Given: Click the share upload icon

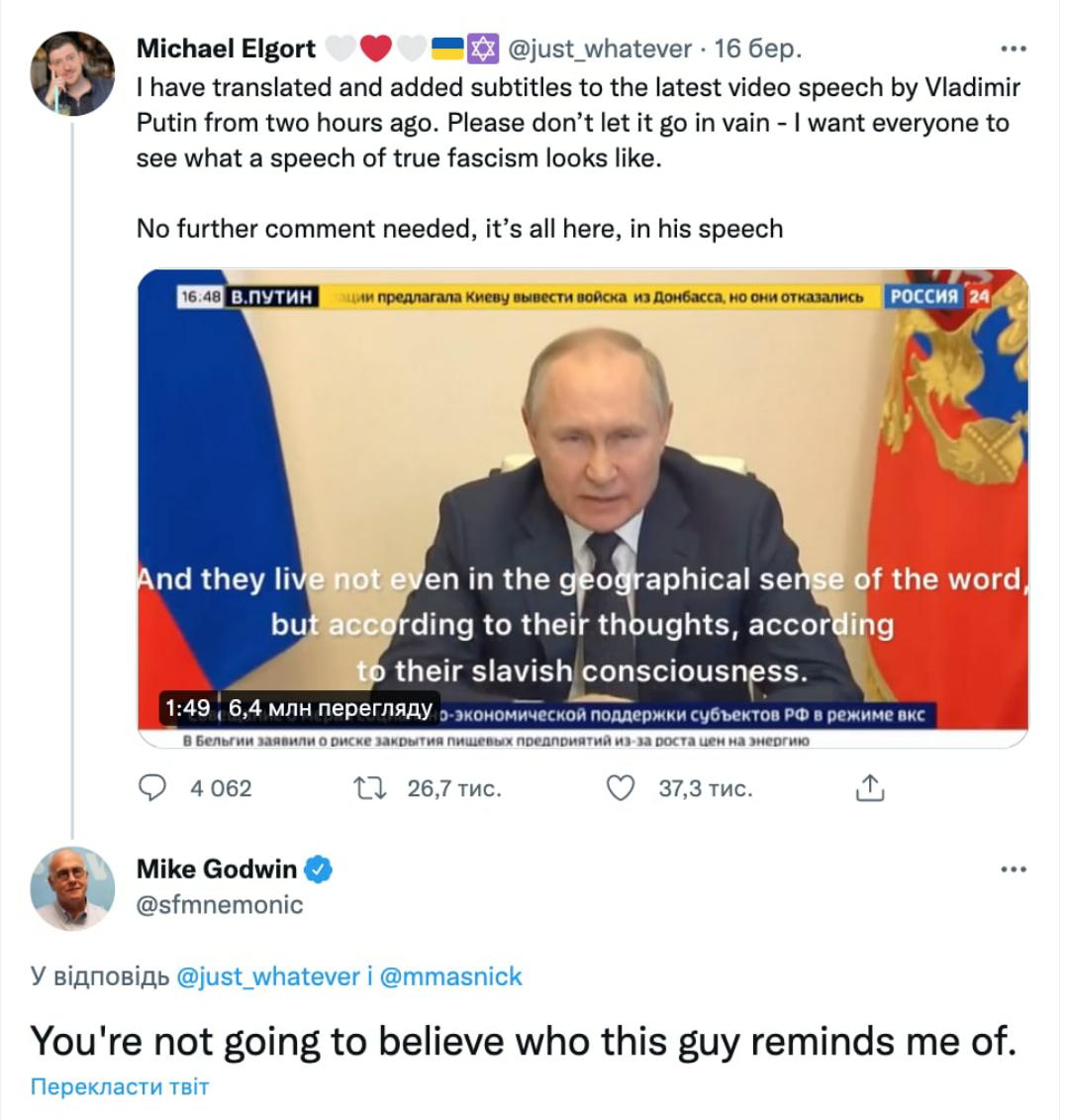Looking at the screenshot, I should (x=868, y=788).
